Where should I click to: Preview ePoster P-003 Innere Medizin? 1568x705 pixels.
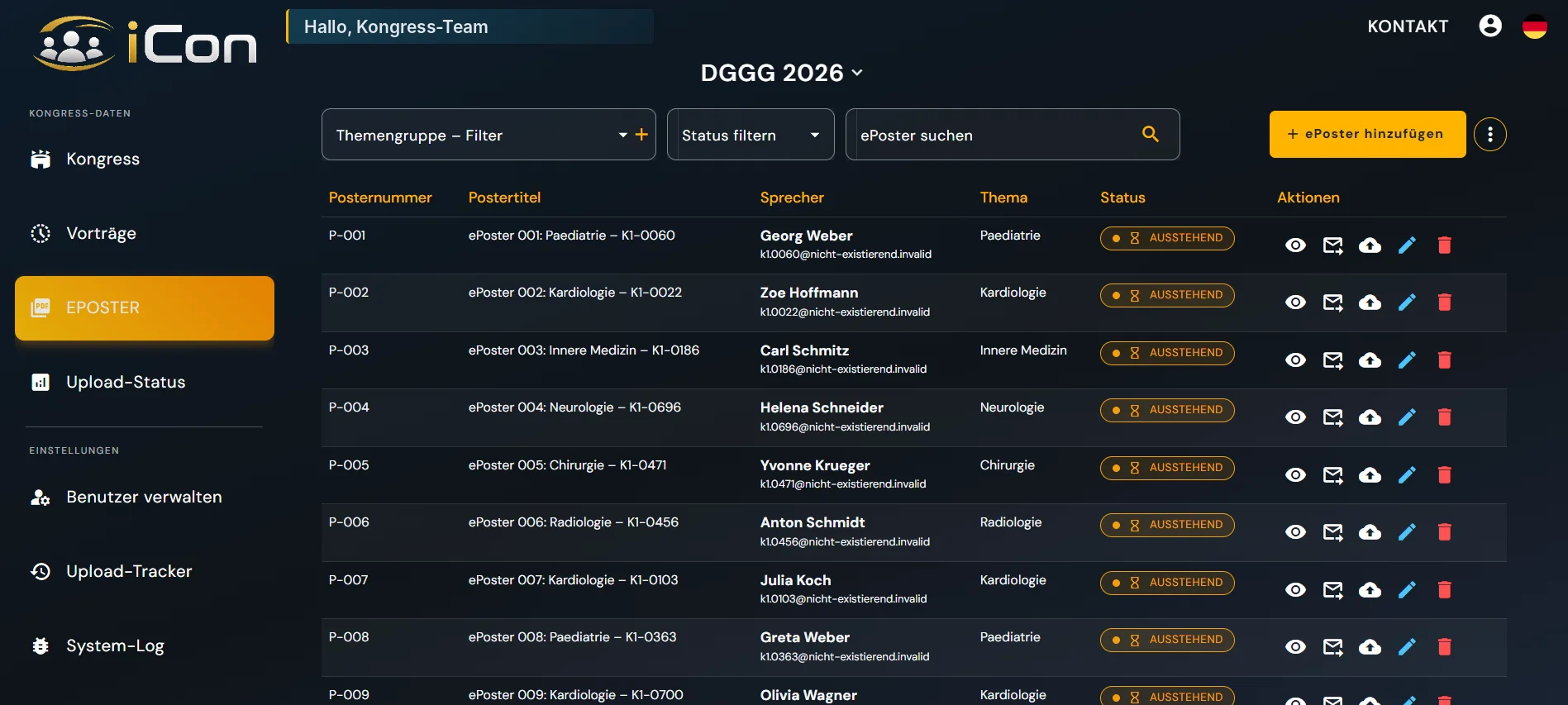coord(1295,360)
